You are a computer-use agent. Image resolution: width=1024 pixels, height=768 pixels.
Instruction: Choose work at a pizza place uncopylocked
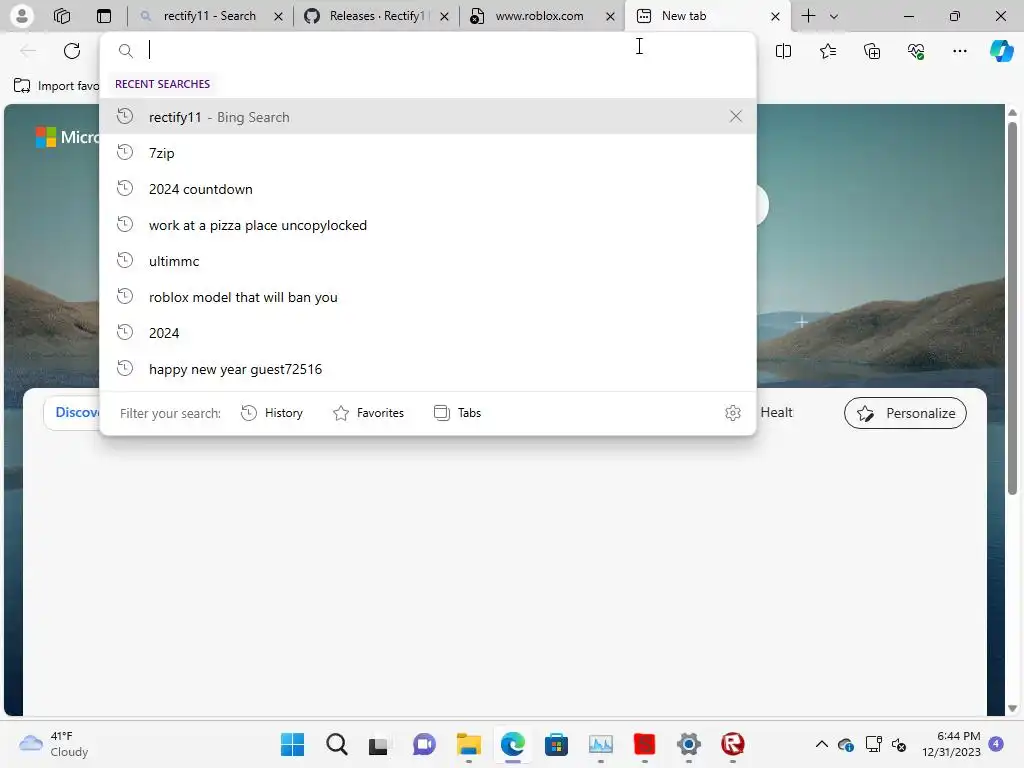[x=428, y=225]
